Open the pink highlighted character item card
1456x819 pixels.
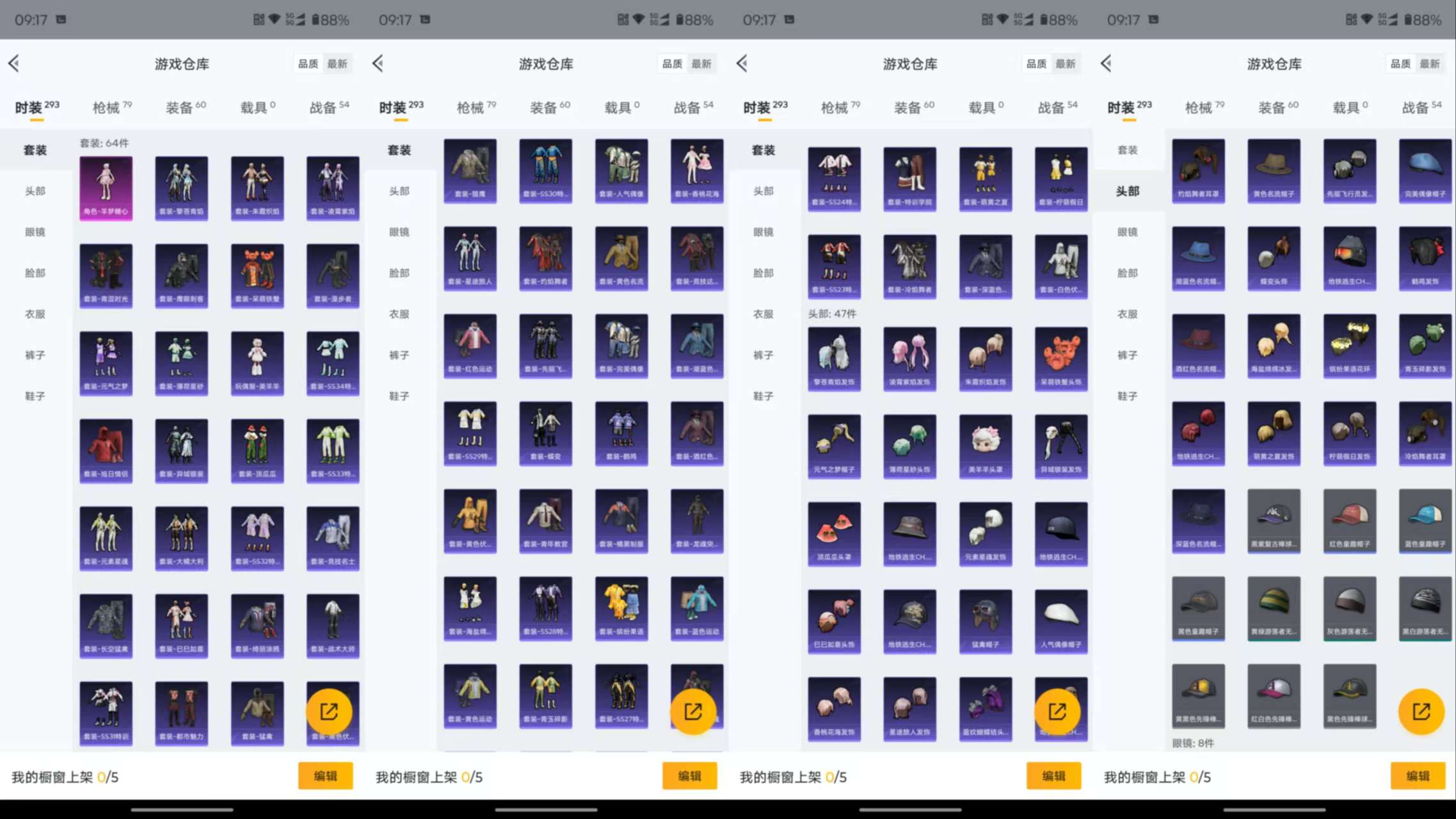[x=106, y=188]
